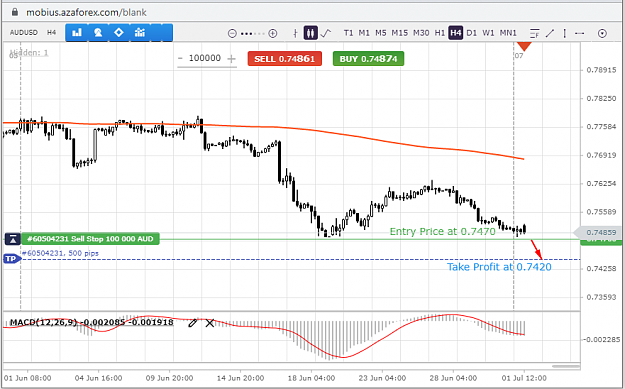Switch to line chart type
625x389 pixels.
point(326,33)
